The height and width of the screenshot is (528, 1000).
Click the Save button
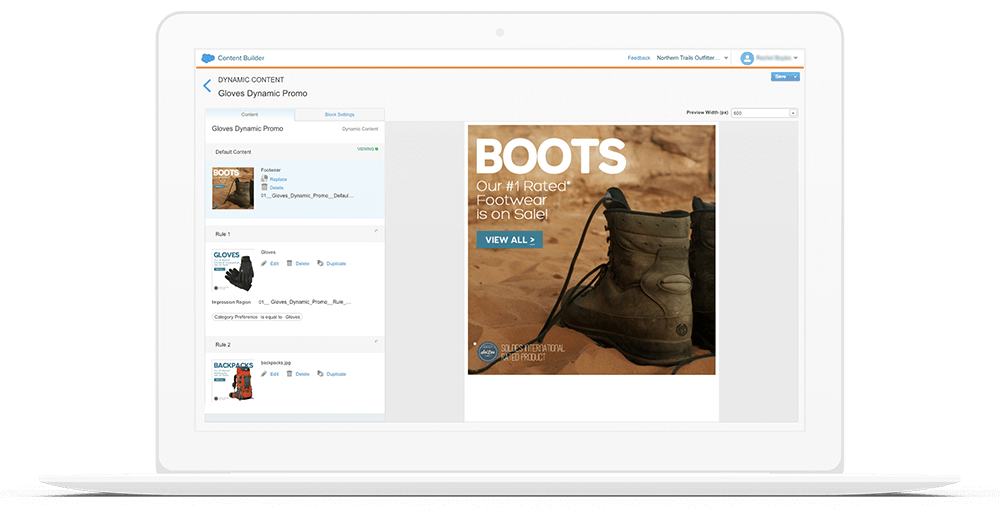(x=780, y=77)
